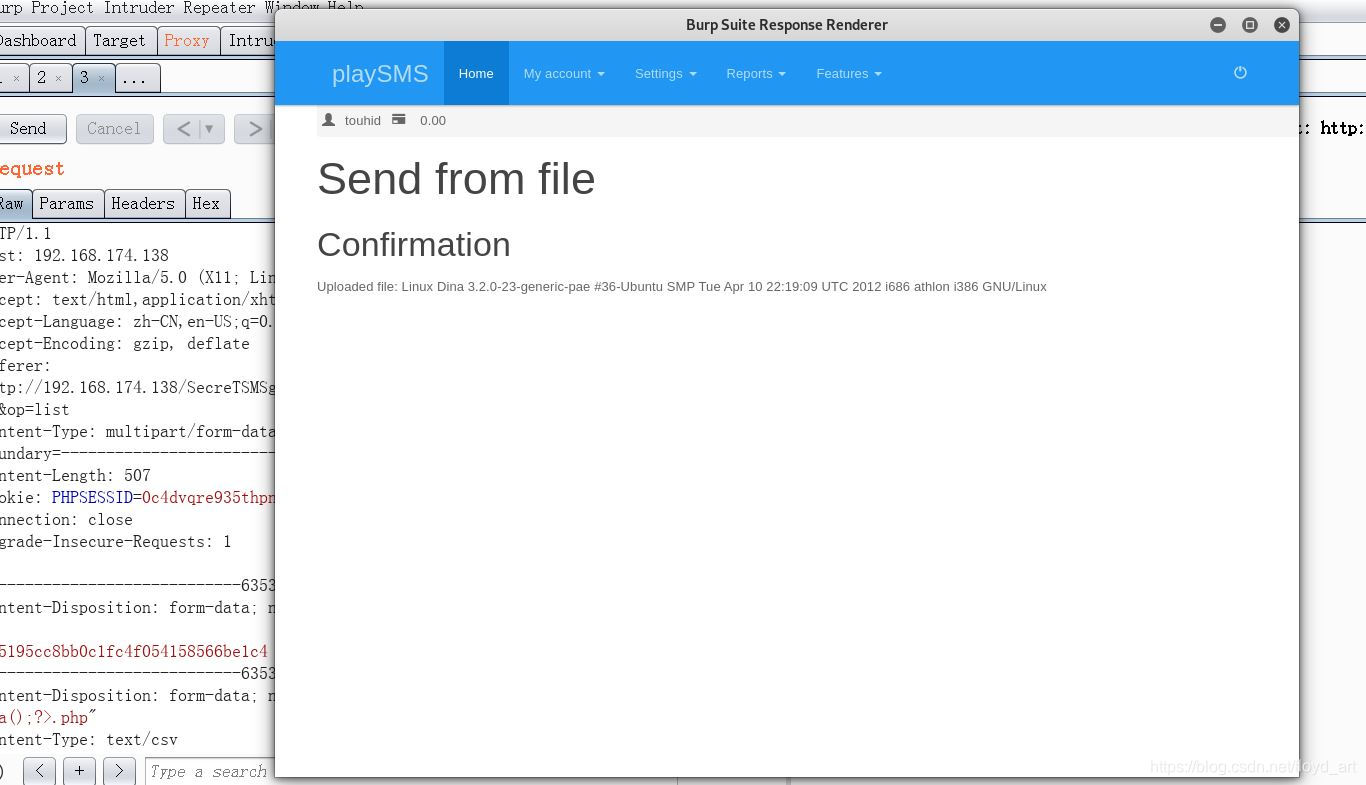
Task: Click the credit card balance icon
Action: 399,120
